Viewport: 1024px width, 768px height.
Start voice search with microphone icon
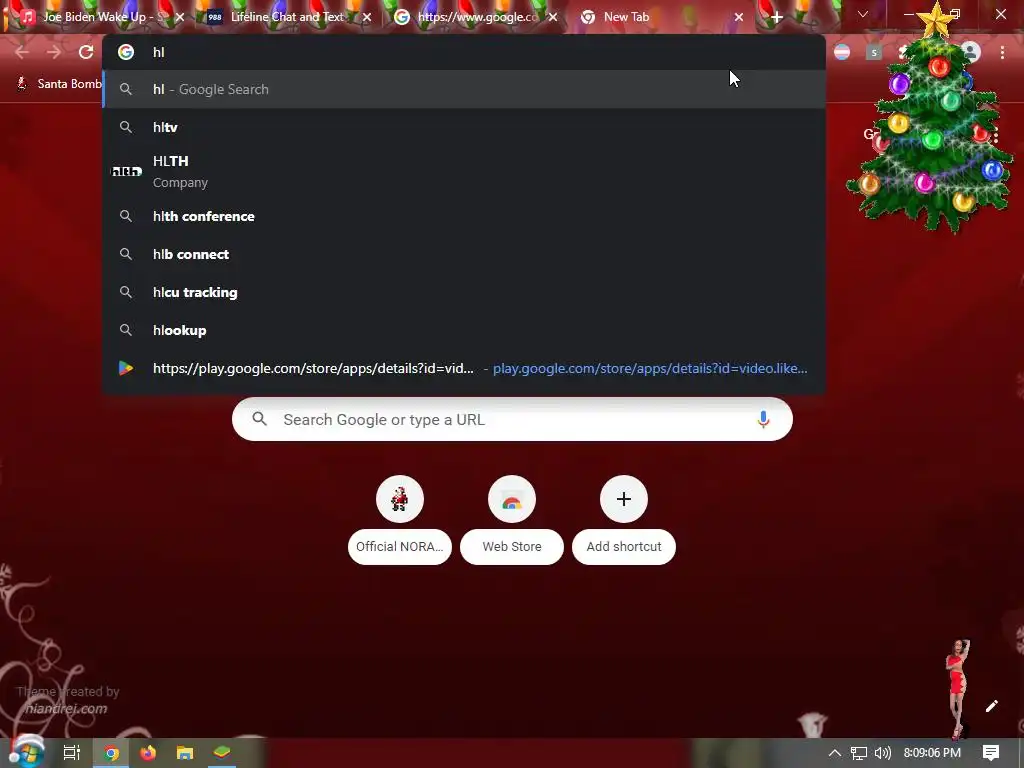763,419
